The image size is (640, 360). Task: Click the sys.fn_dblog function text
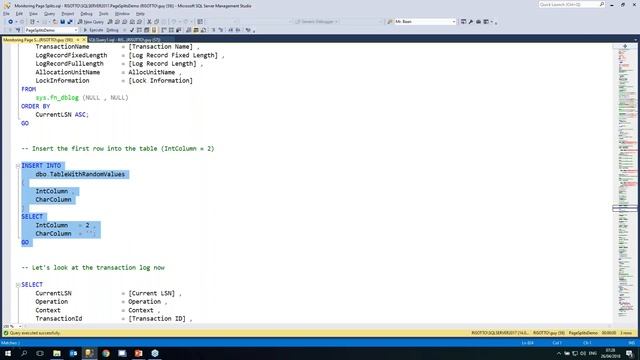[57, 98]
